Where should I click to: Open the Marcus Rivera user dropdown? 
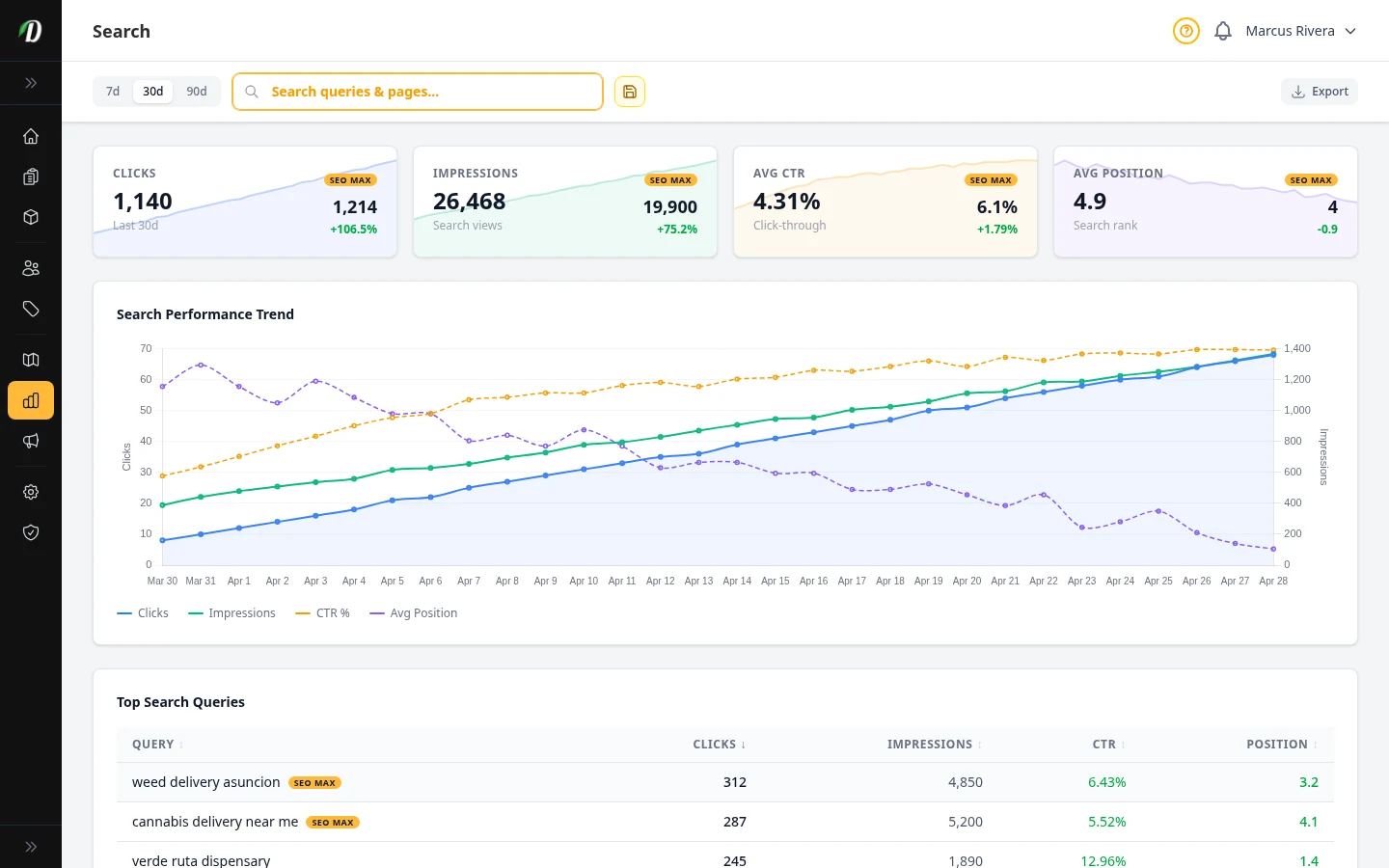pos(1300,31)
